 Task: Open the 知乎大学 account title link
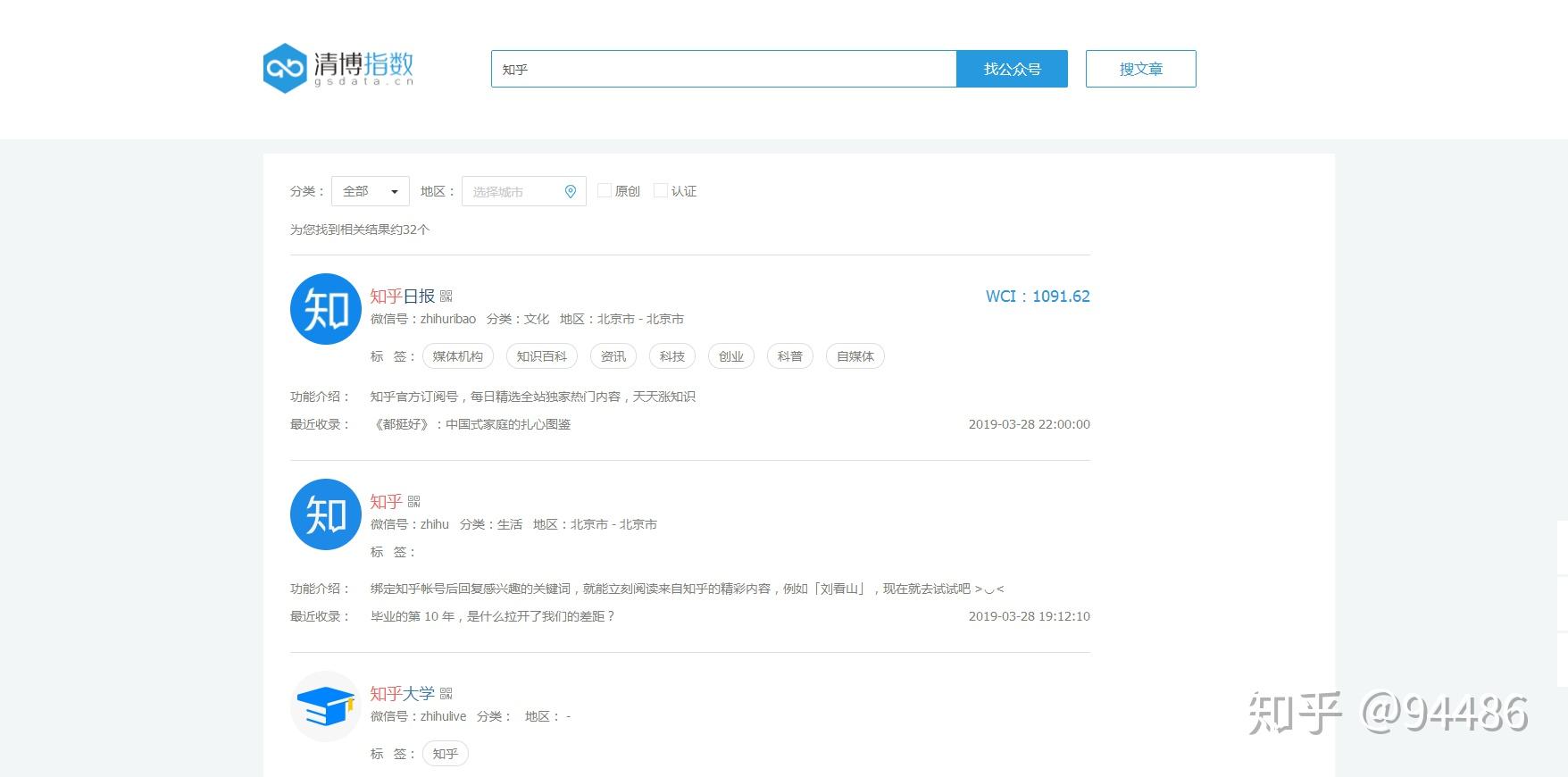[403, 694]
